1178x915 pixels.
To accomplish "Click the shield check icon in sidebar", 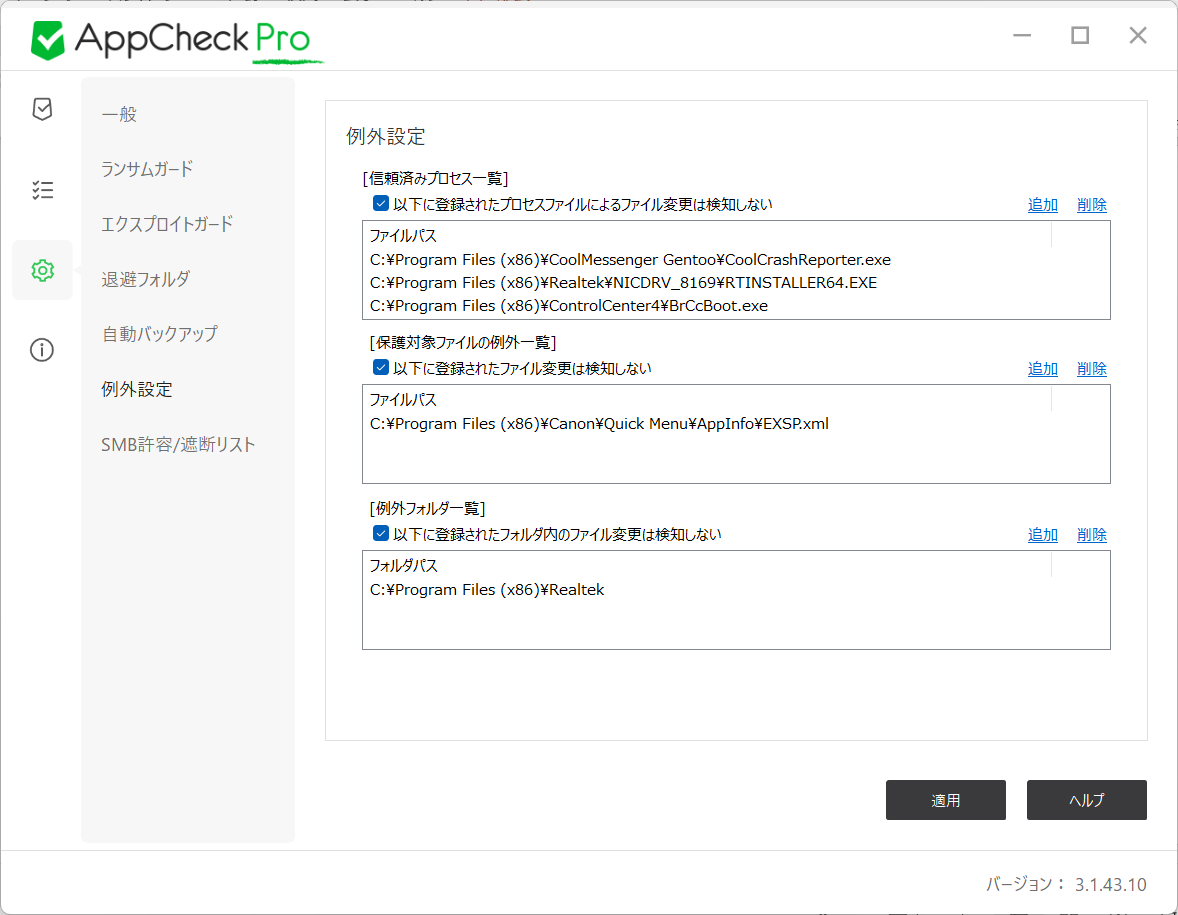I will (42, 109).
